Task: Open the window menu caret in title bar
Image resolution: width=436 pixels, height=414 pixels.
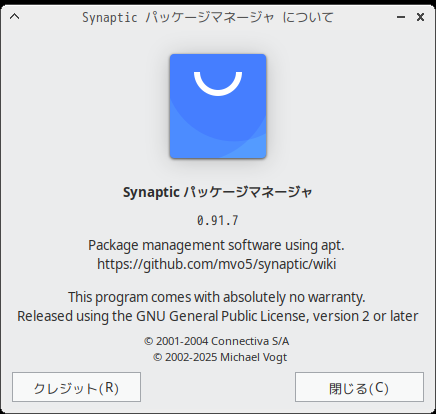Action: click(14, 16)
